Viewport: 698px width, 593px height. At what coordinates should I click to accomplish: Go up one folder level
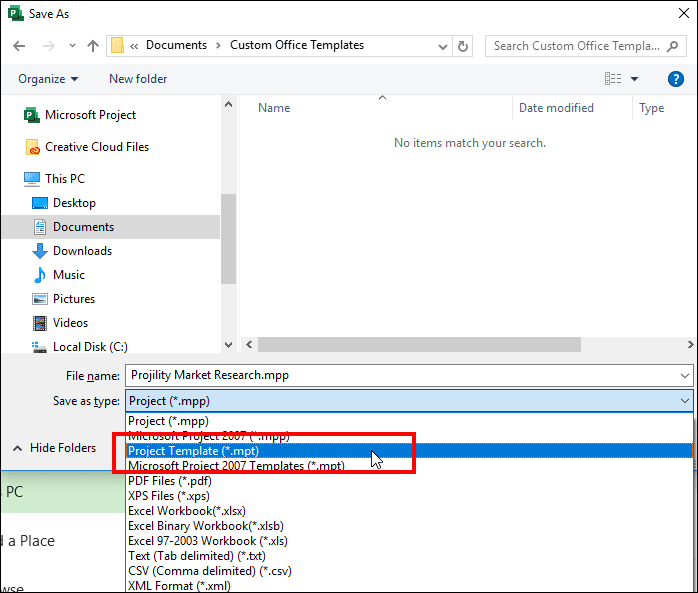point(93,46)
